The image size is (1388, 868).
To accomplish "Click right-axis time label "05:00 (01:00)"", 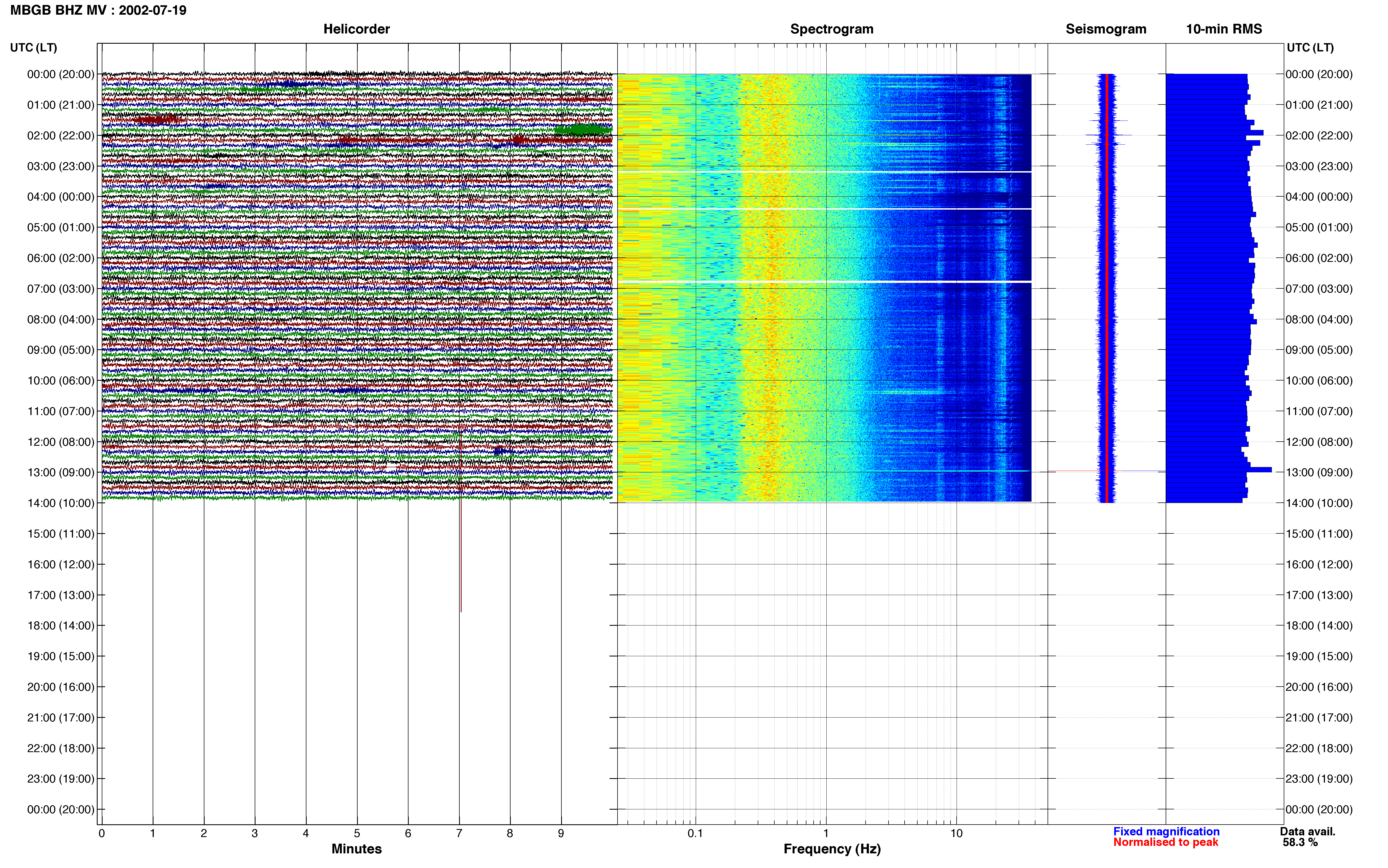I will (1319, 227).
